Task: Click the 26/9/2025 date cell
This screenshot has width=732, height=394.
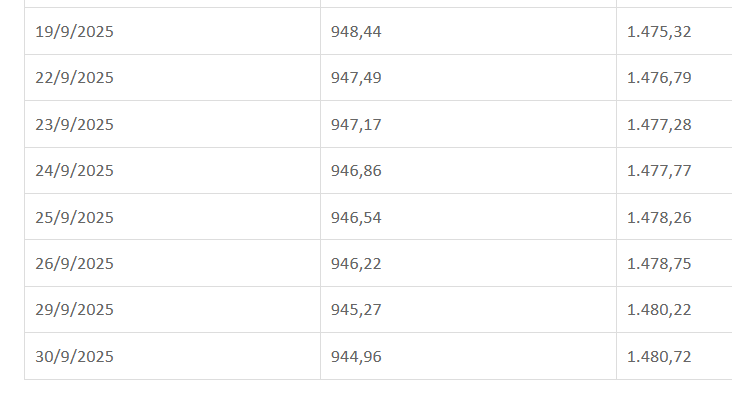Action: pos(172,263)
